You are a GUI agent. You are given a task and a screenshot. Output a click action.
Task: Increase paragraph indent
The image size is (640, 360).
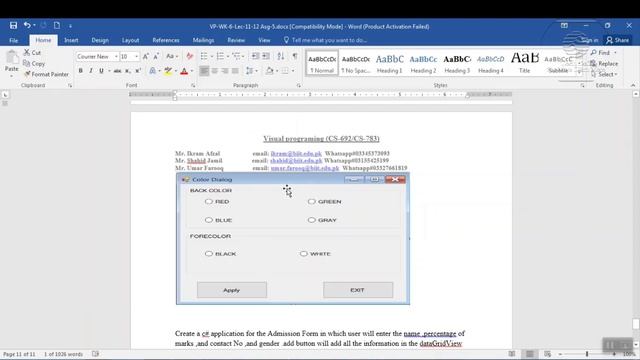pyautogui.click(x=266, y=56)
